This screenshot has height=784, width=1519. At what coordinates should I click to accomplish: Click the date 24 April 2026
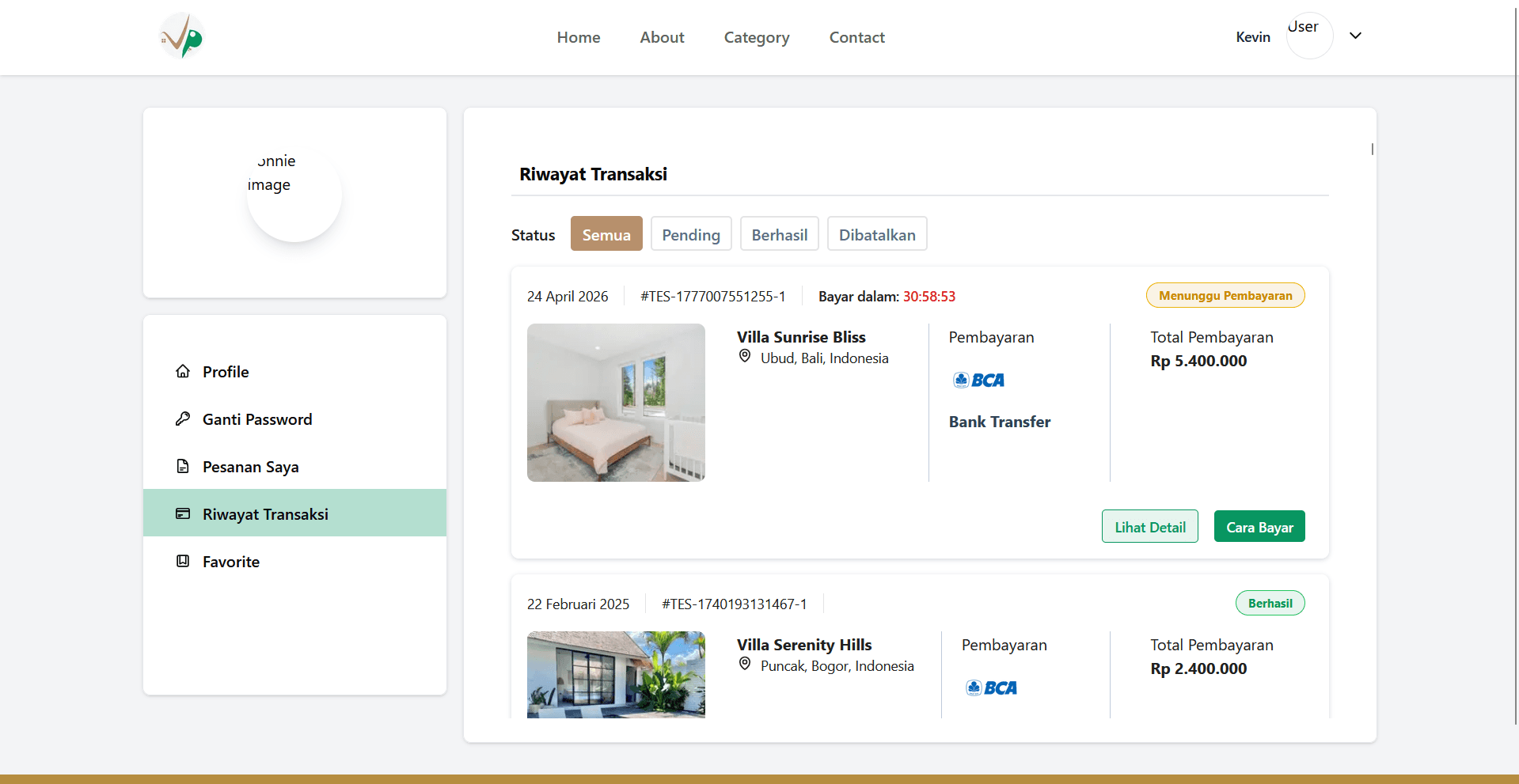(568, 297)
